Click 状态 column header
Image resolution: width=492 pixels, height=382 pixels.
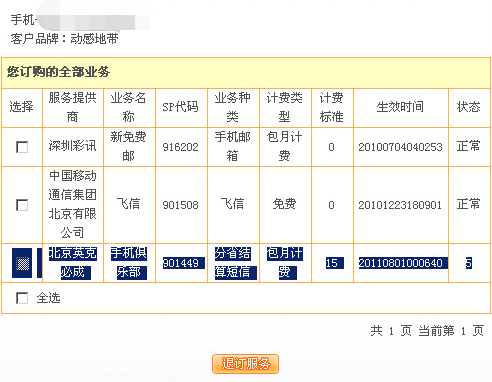click(x=468, y=107)
